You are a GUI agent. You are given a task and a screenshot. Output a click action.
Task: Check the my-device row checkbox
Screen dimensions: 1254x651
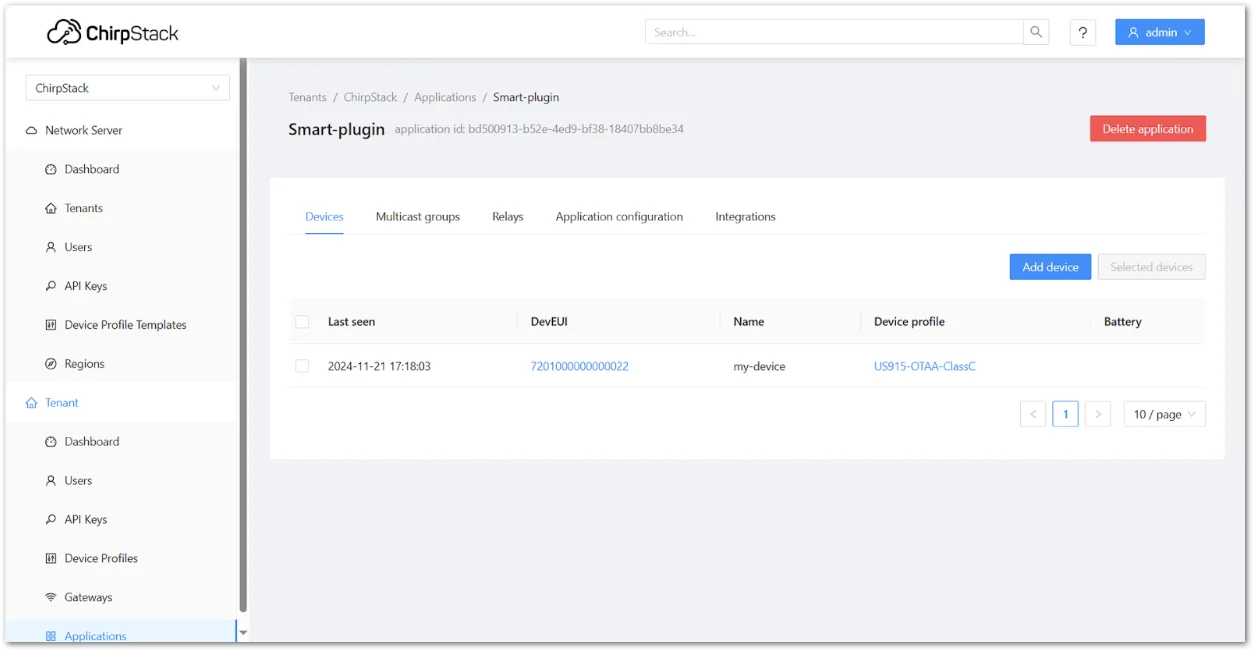pyautogui.click(x=302, y=366)
